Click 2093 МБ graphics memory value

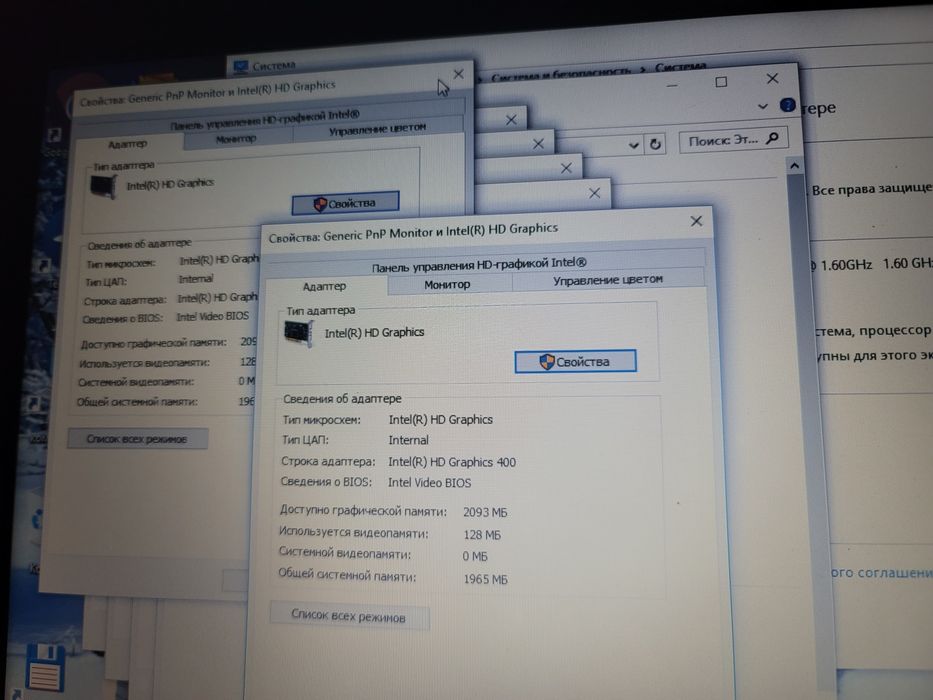(x=485, y=512)
